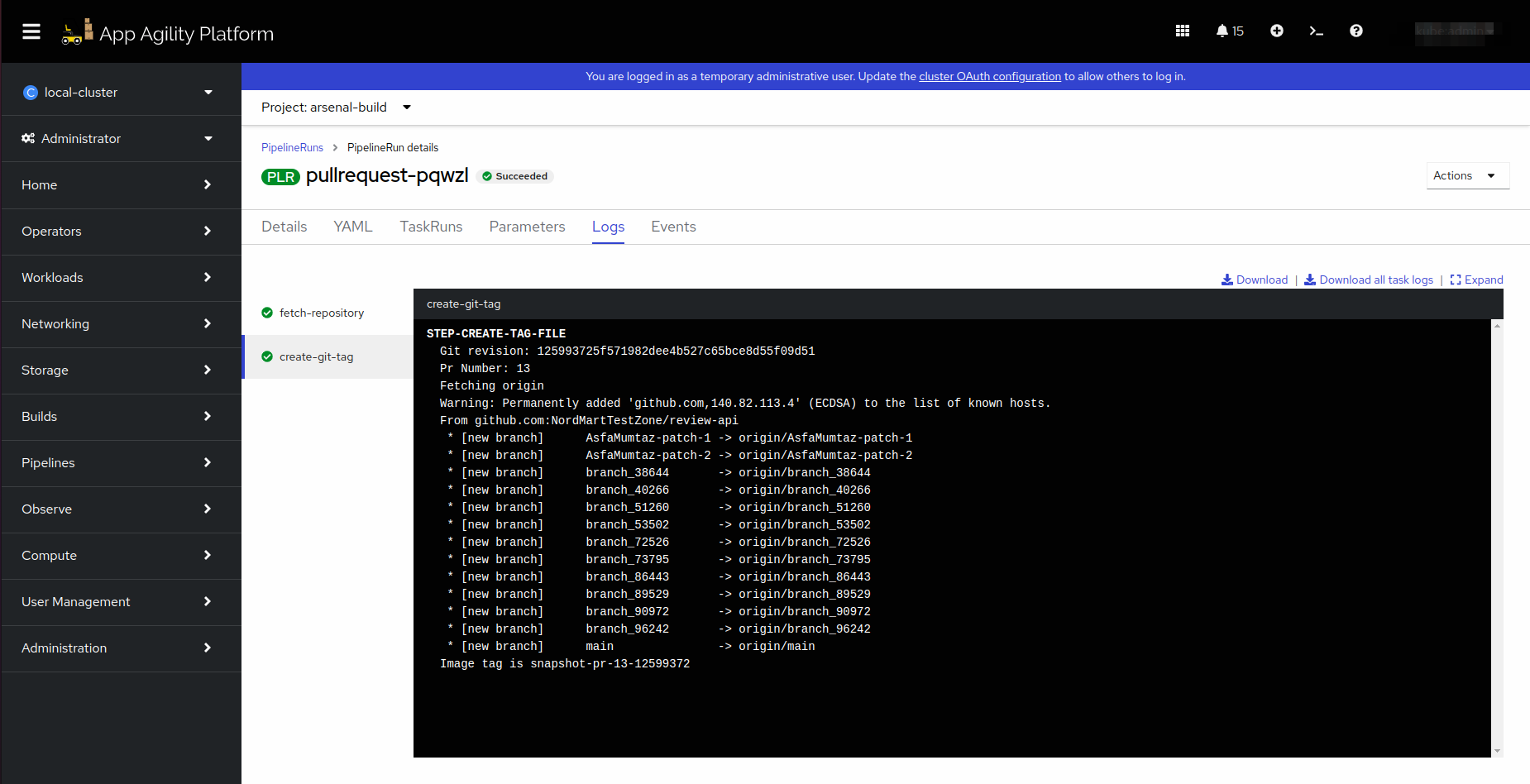1530x784 pixels.
Task: Open the Actions dropdown
Action: (1467, 175)
